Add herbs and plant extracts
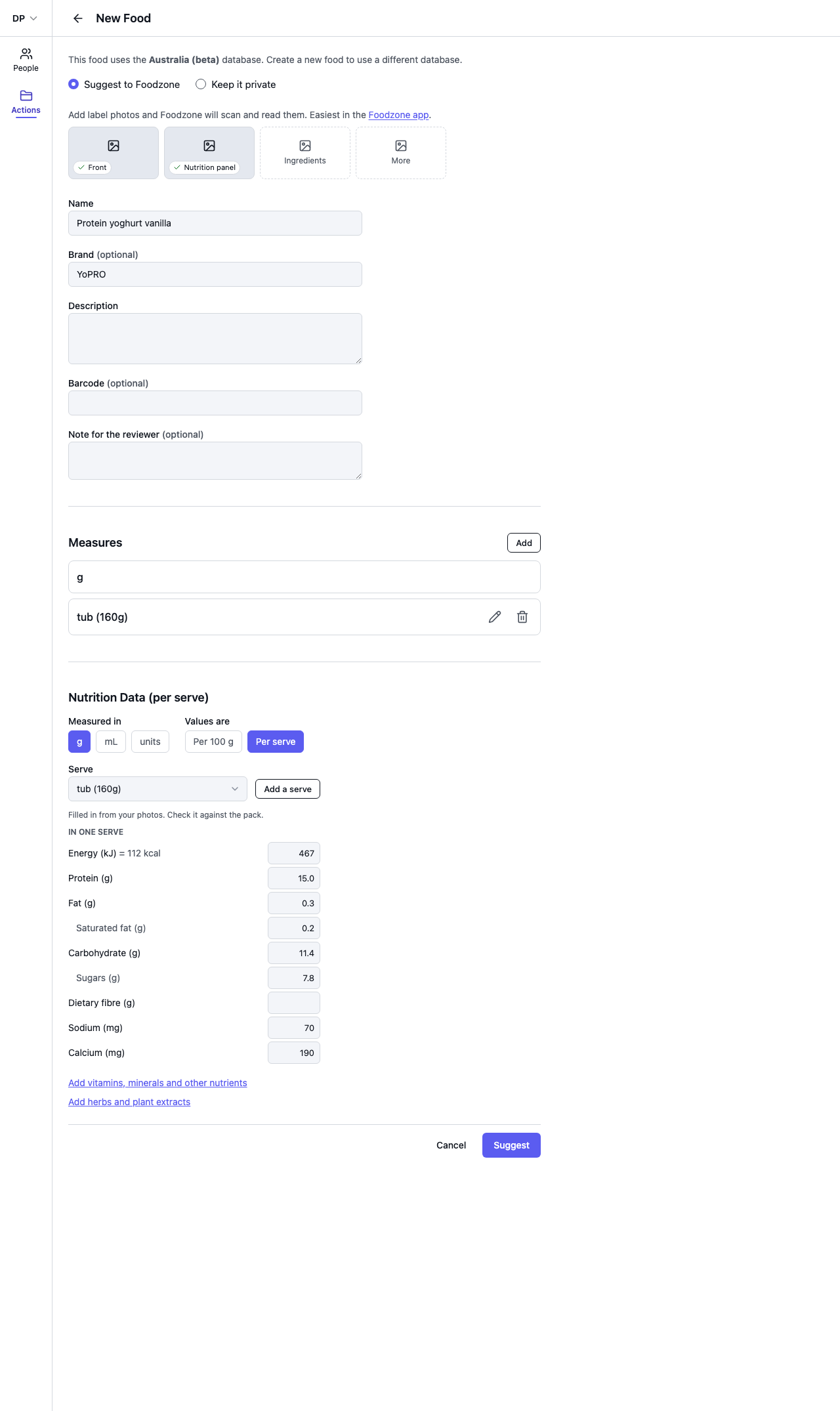Image resolution: width=840 pixels, height=1411 pixels. pos(129,1102)
